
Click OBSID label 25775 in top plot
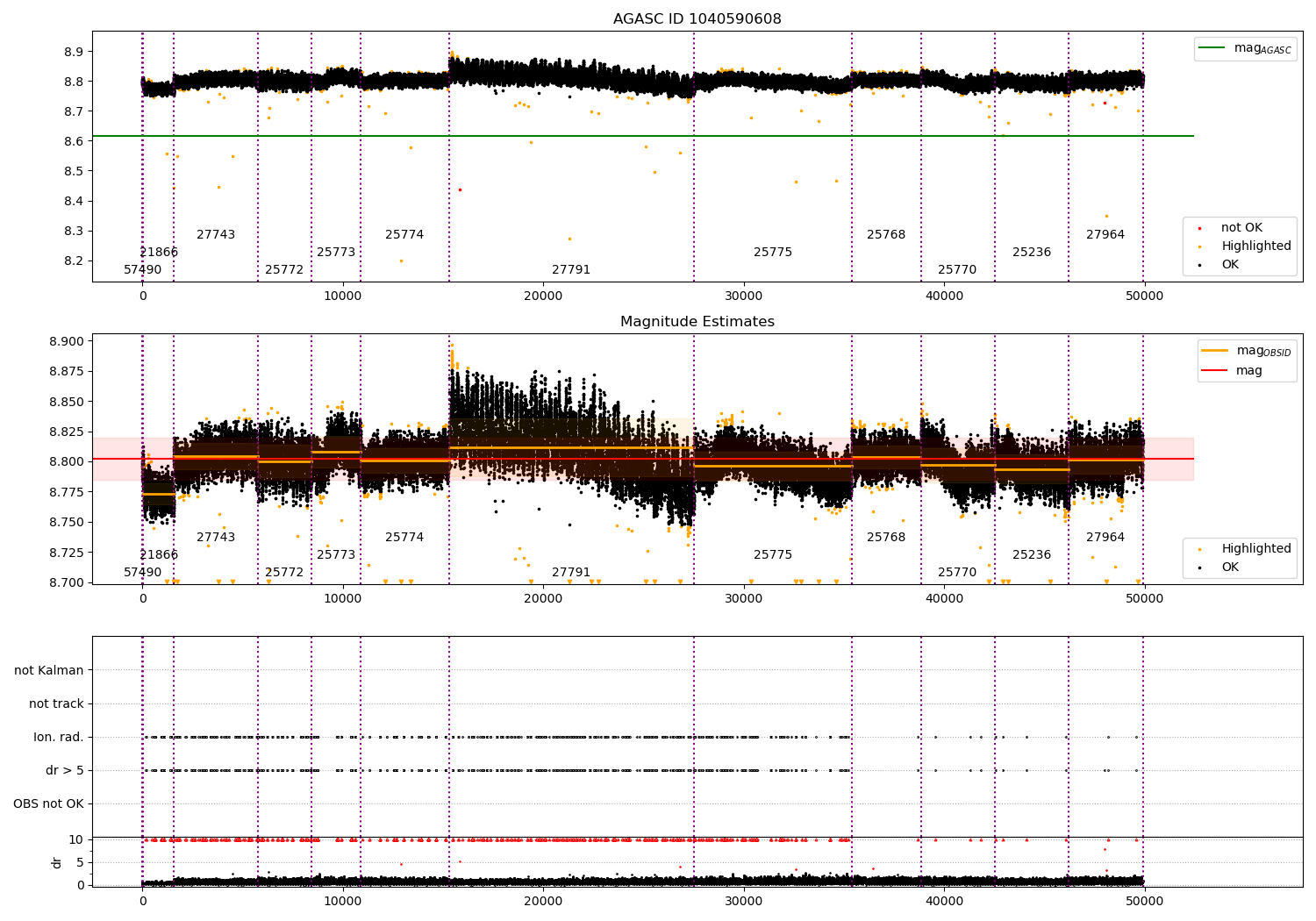[773, 253]
